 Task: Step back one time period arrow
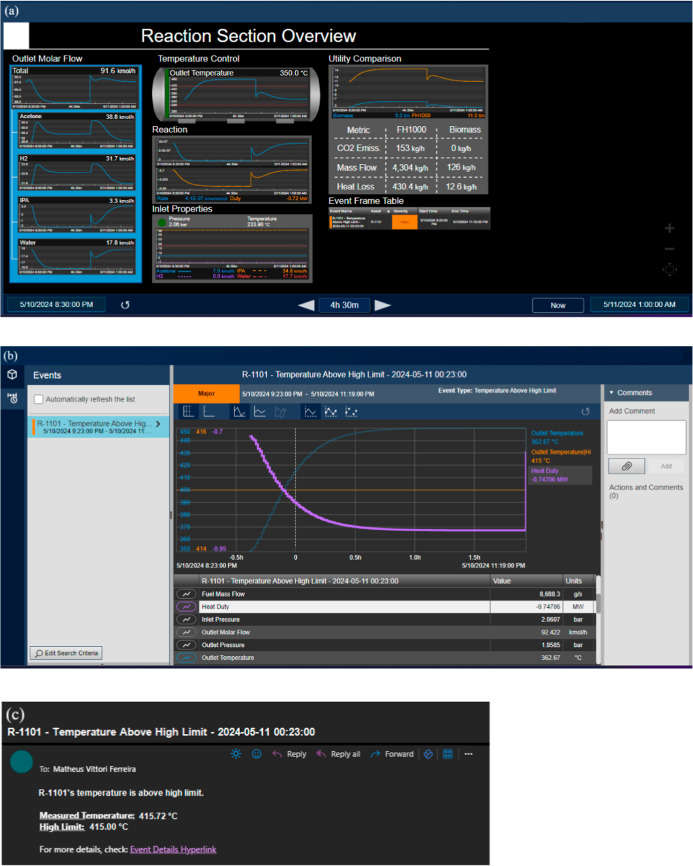[306, 305]
